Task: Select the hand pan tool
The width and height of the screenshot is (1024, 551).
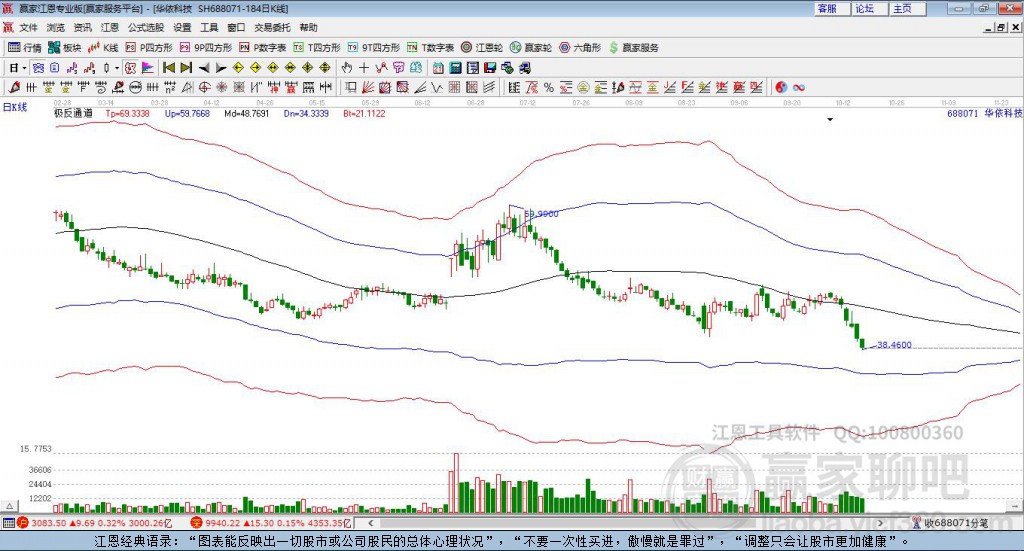Action: click(346, 68)
